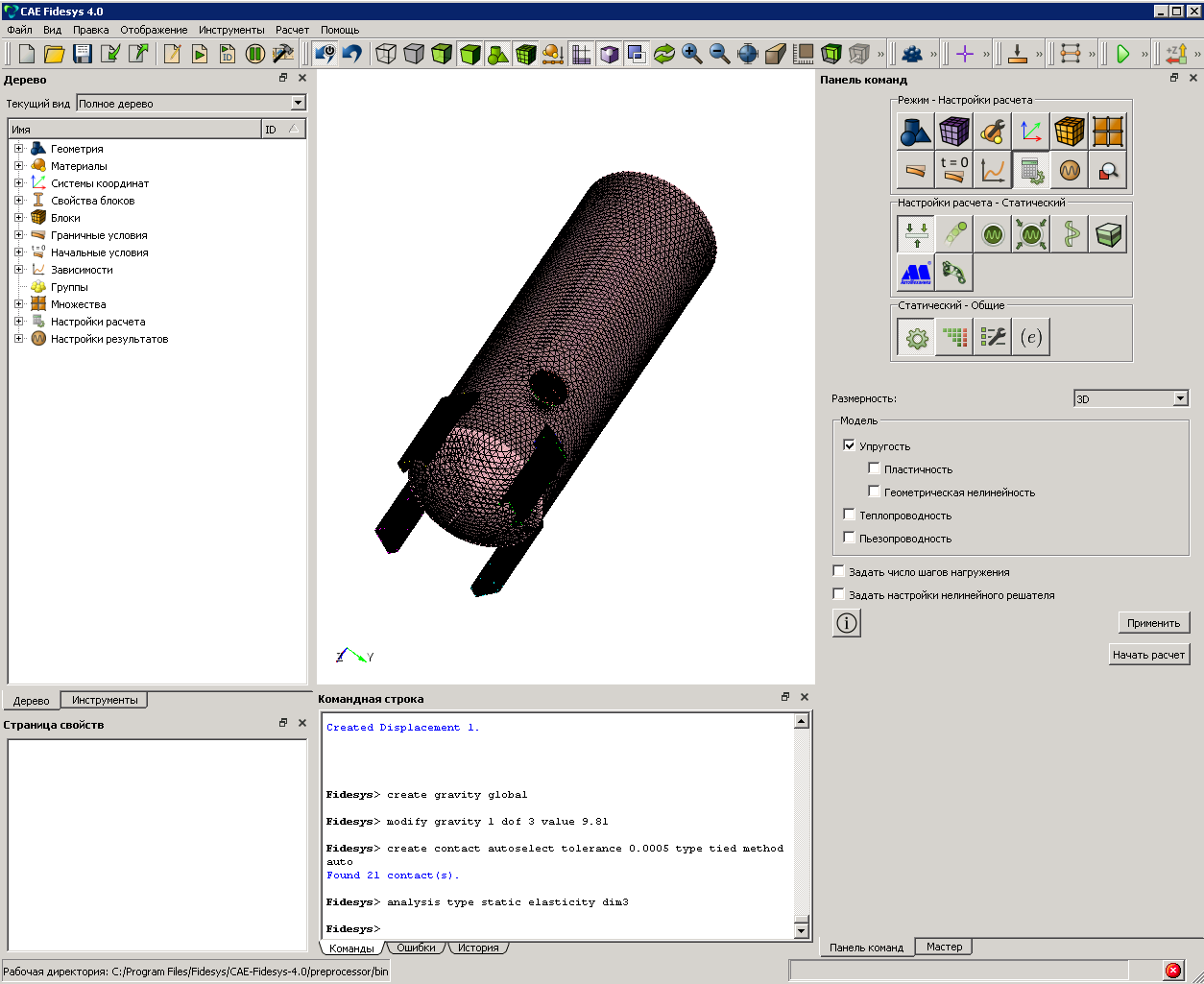Viewport: 1204px width, 984px height.
Task: Click the New file toolbar icon
Action: tap(27, 54)
